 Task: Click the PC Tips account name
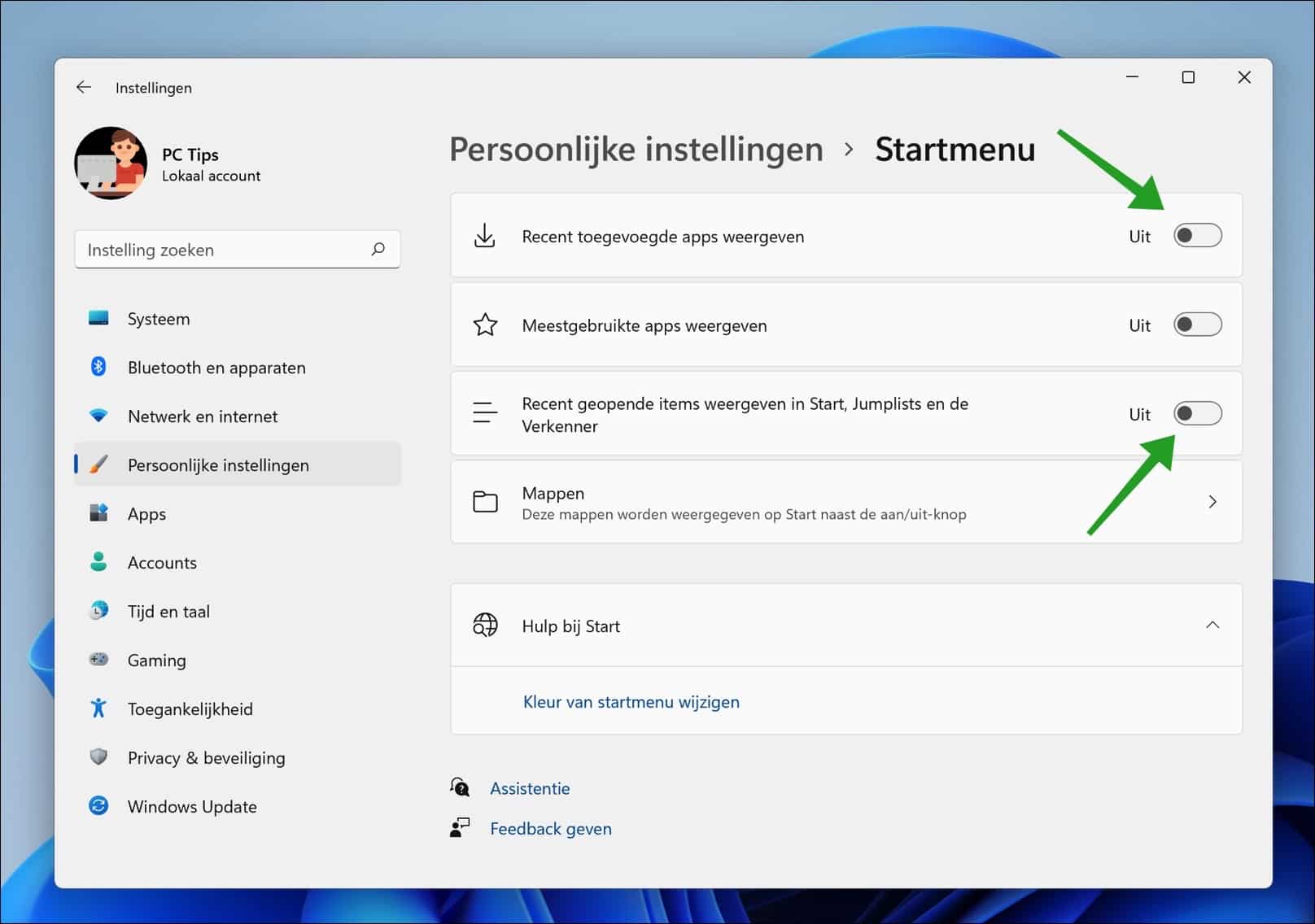190,155
